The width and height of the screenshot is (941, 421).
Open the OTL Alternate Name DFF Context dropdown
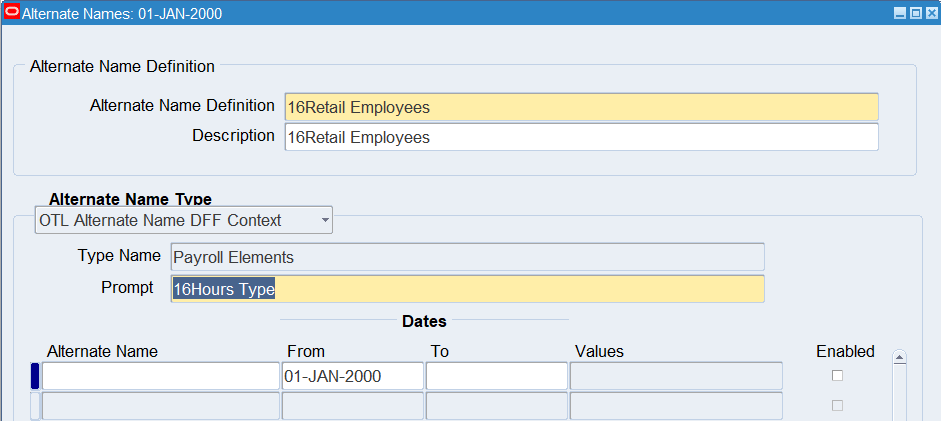[184, 220]
